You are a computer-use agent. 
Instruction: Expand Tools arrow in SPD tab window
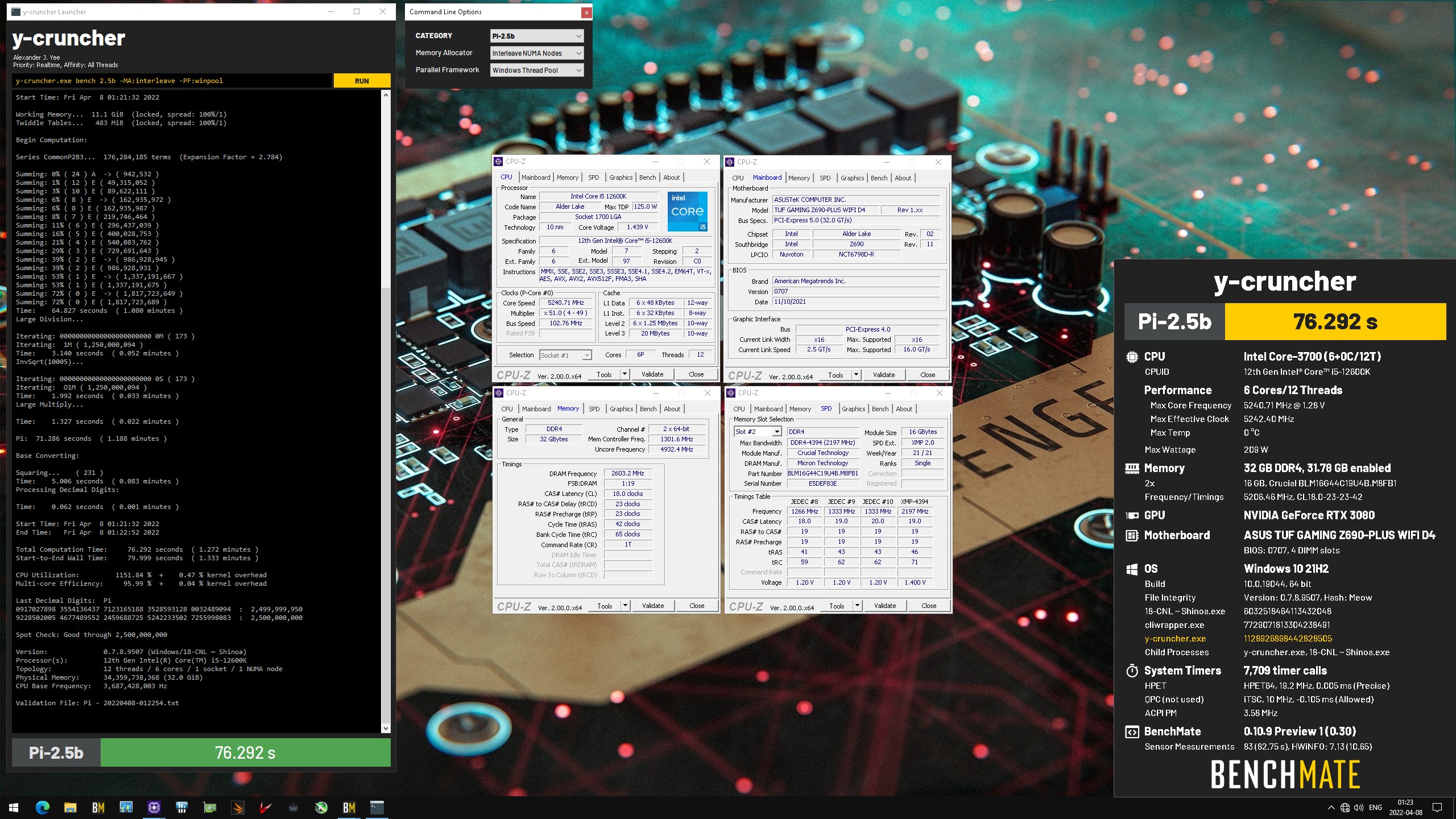point(857,606)
